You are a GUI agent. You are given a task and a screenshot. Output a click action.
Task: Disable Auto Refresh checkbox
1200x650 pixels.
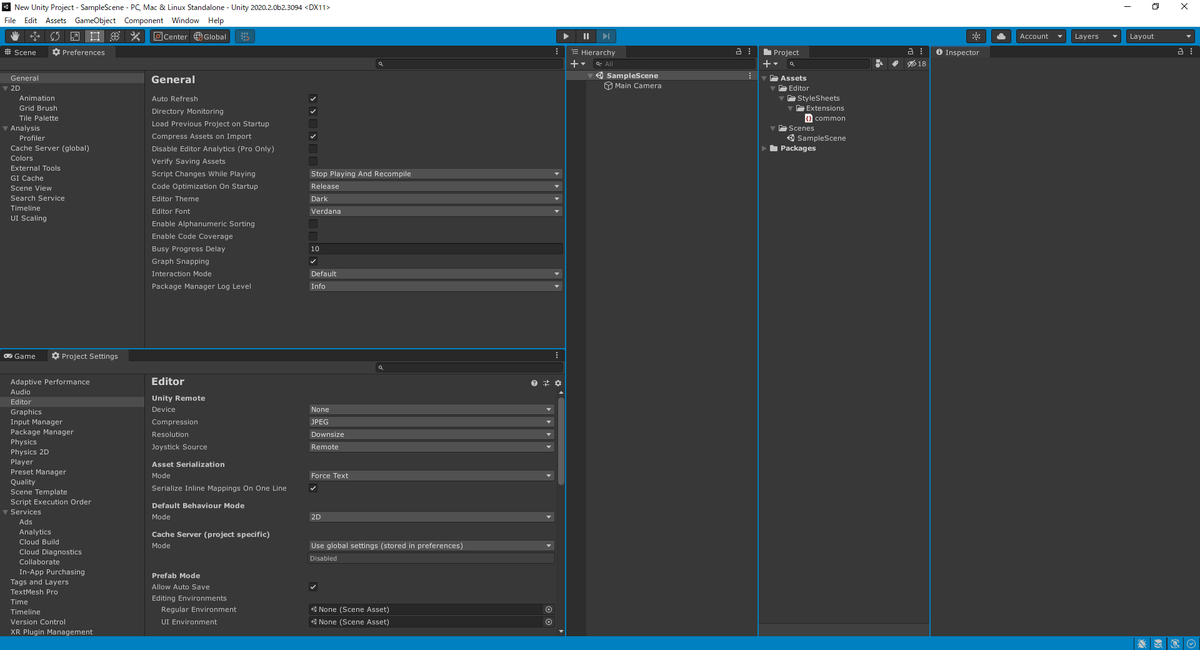coord(313,99)
